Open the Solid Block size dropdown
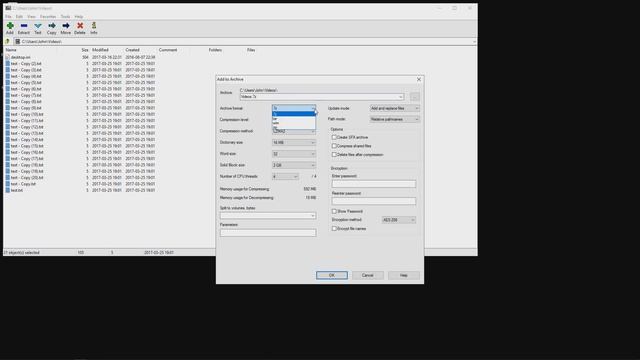640x360 pixels. pyautogui.click(x=294, y=165)
